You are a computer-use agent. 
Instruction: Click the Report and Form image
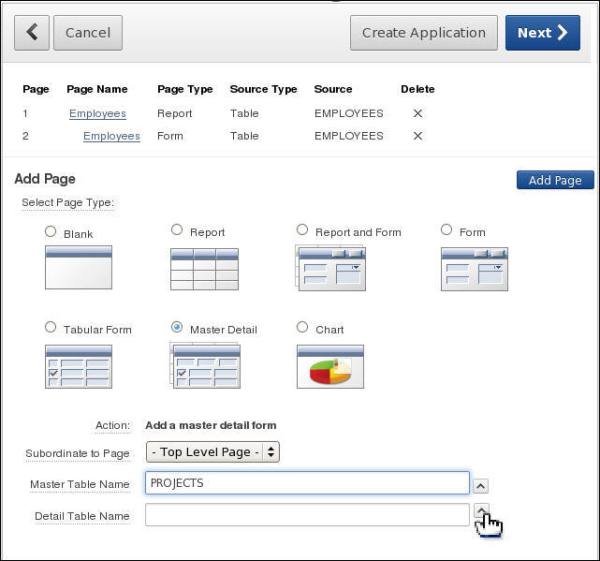click(x=330, y=268)
